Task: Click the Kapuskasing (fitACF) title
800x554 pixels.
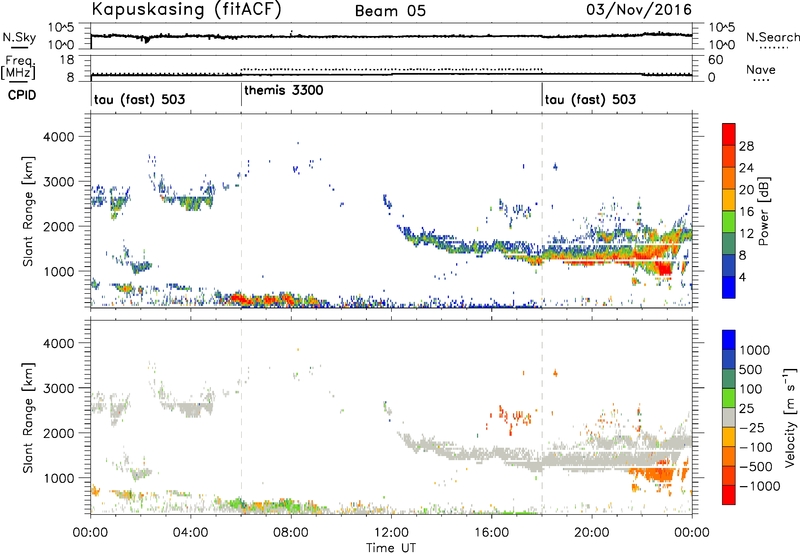Action: pos(187,10)
